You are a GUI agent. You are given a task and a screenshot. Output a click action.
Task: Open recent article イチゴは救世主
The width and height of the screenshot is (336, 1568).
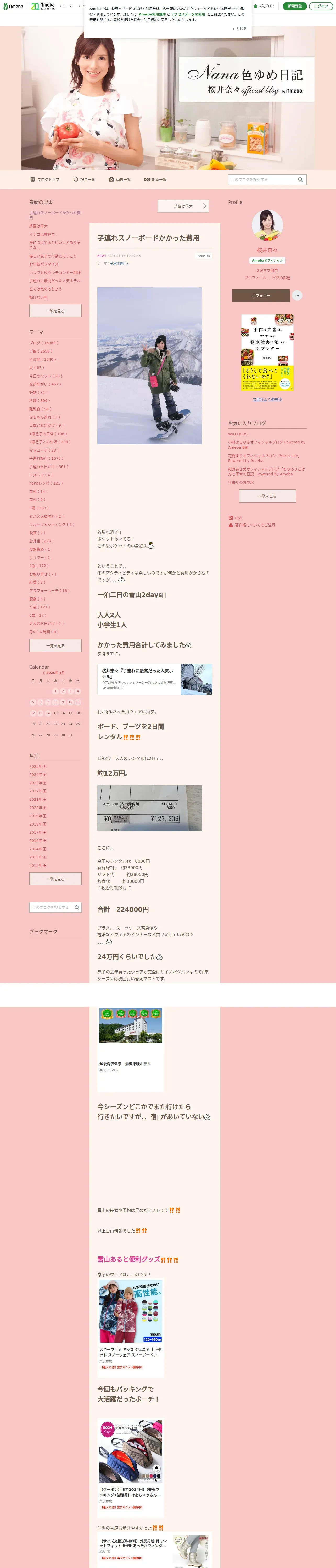[42, 234]
